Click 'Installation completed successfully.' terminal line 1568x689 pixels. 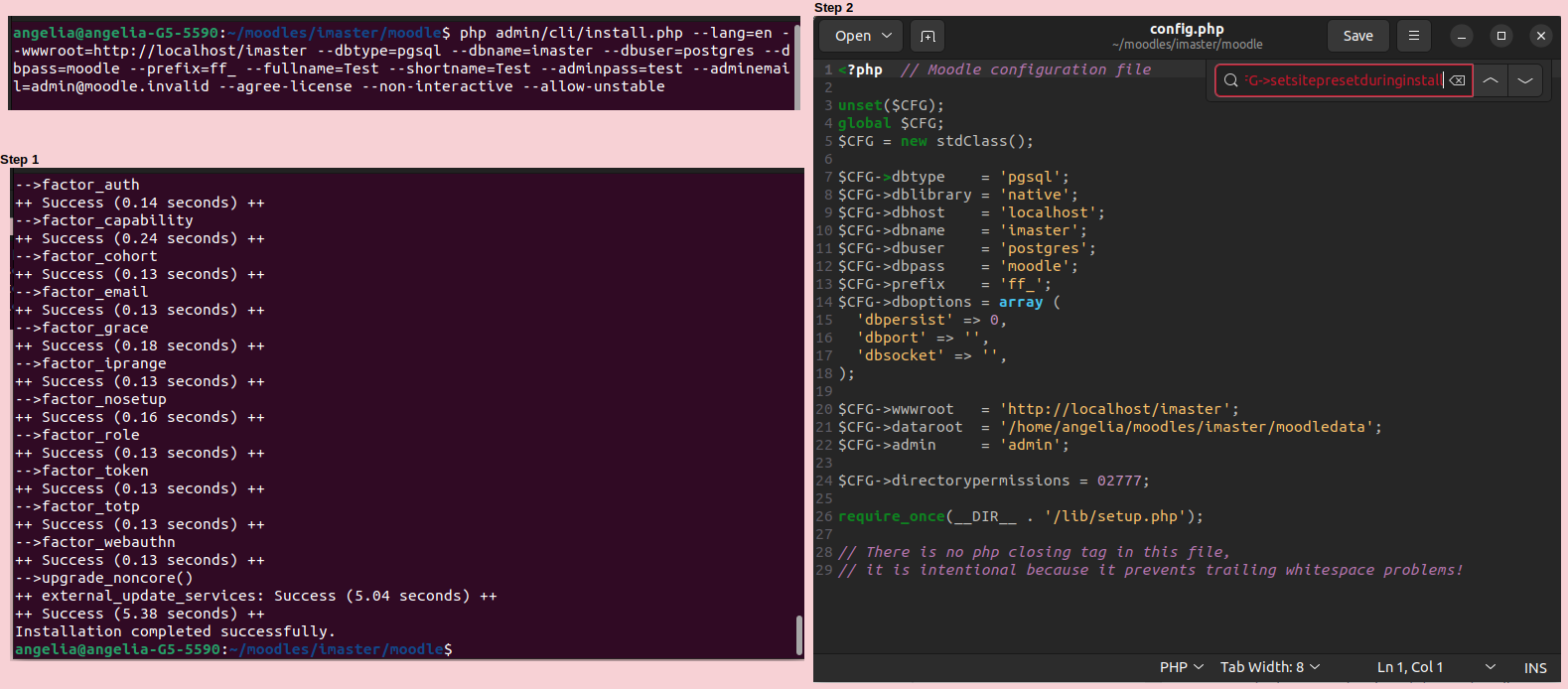tap(175, 631)
